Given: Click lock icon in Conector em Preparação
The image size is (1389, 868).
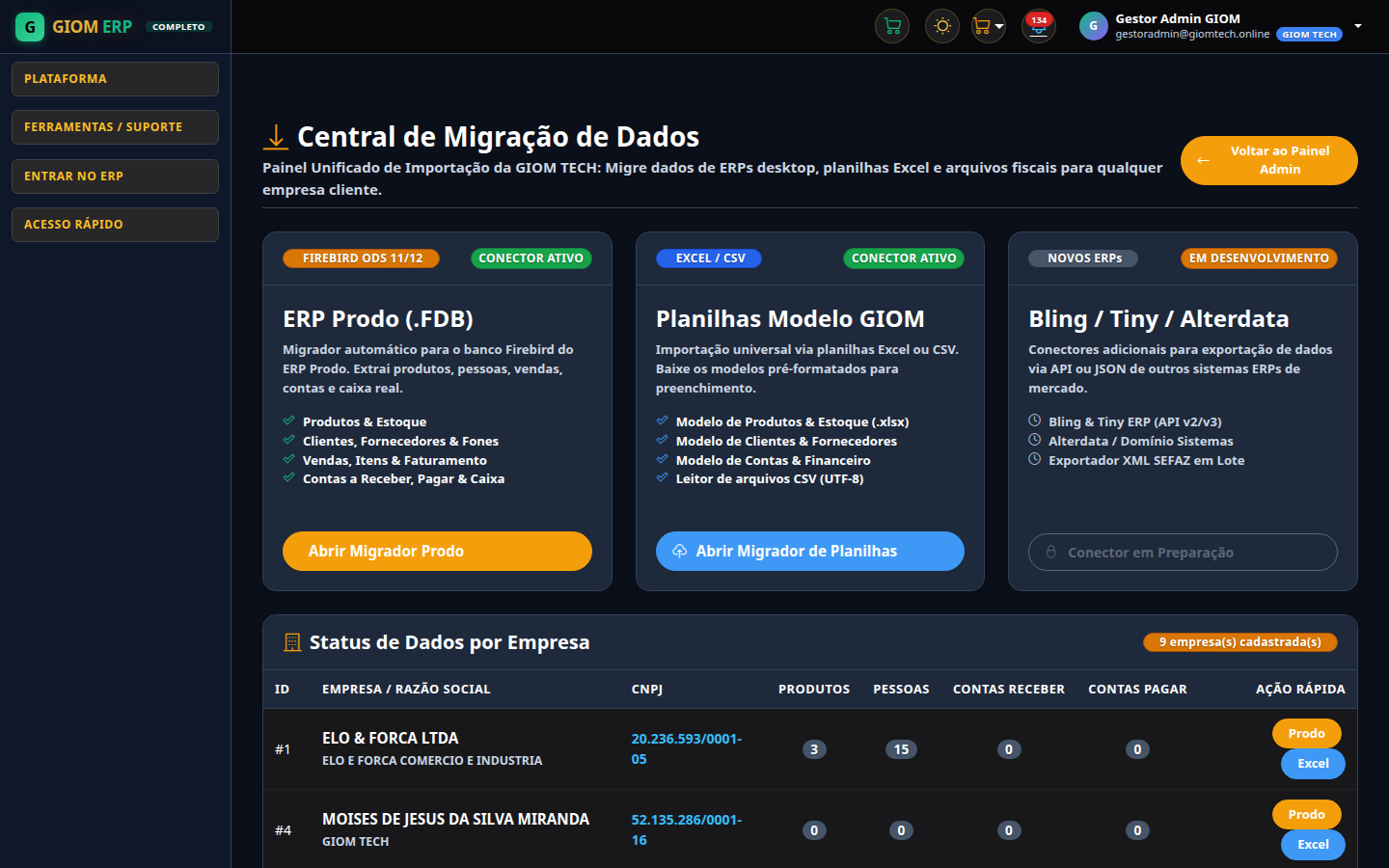Looking at the screenshot, I should click(x=1051, y=552).
